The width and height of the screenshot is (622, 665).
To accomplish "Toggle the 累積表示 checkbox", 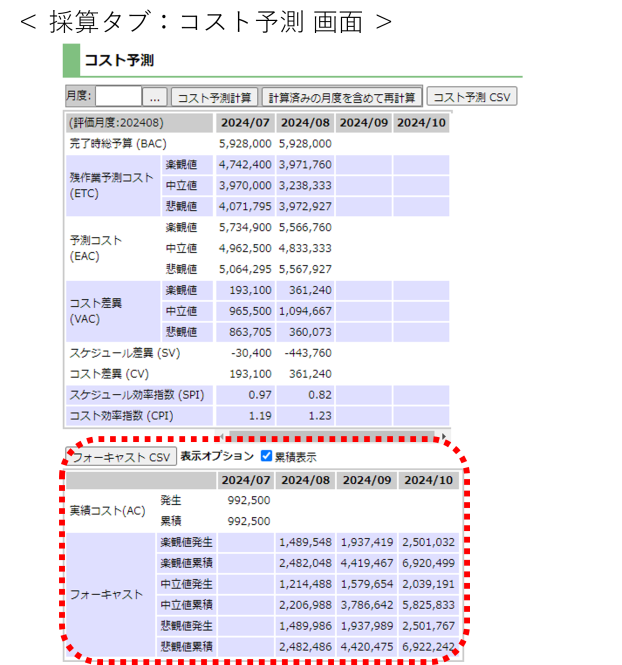I will click(x=266, y=456).
